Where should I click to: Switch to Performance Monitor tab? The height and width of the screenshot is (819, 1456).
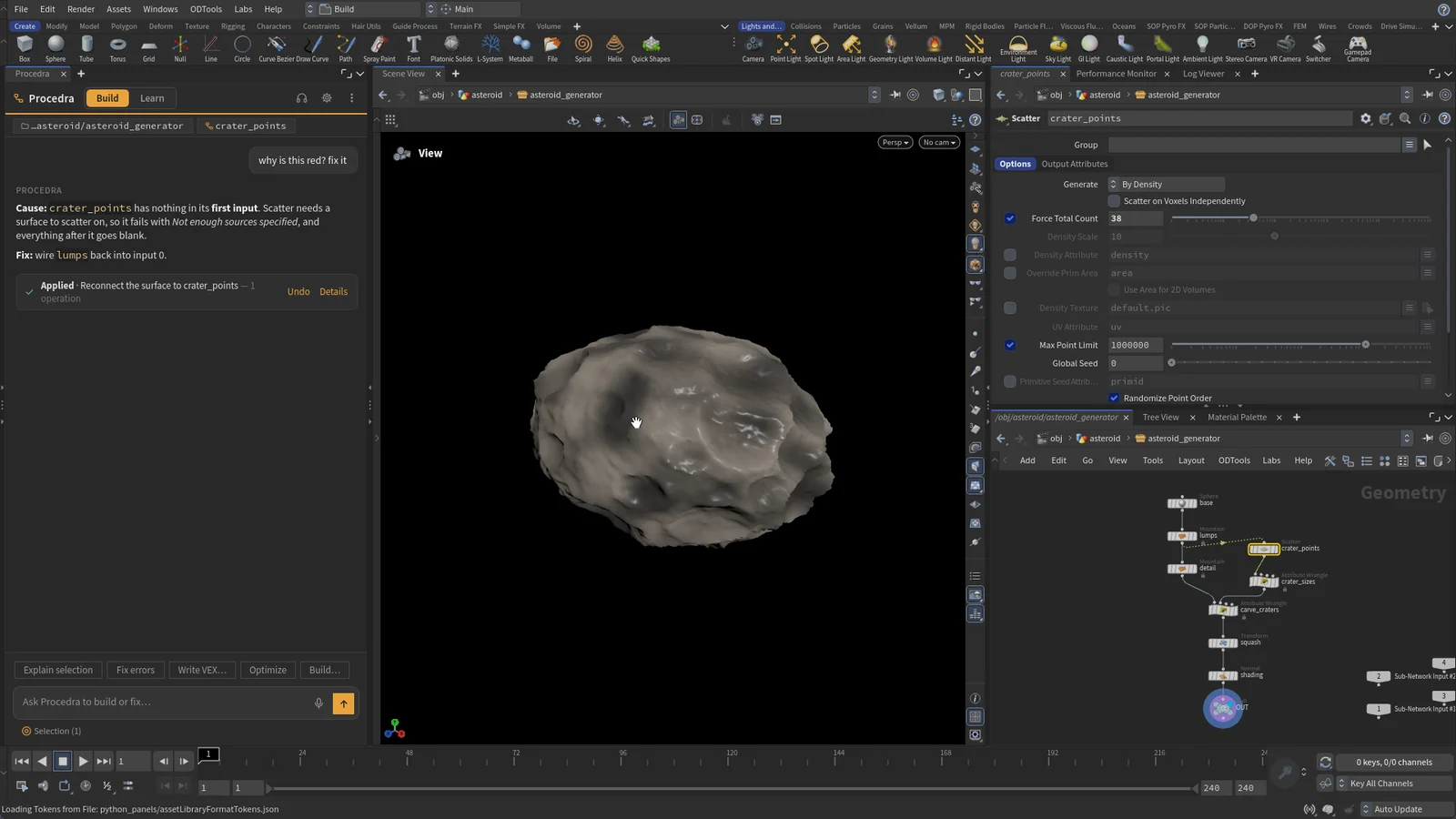click(x=1117, y=74)
